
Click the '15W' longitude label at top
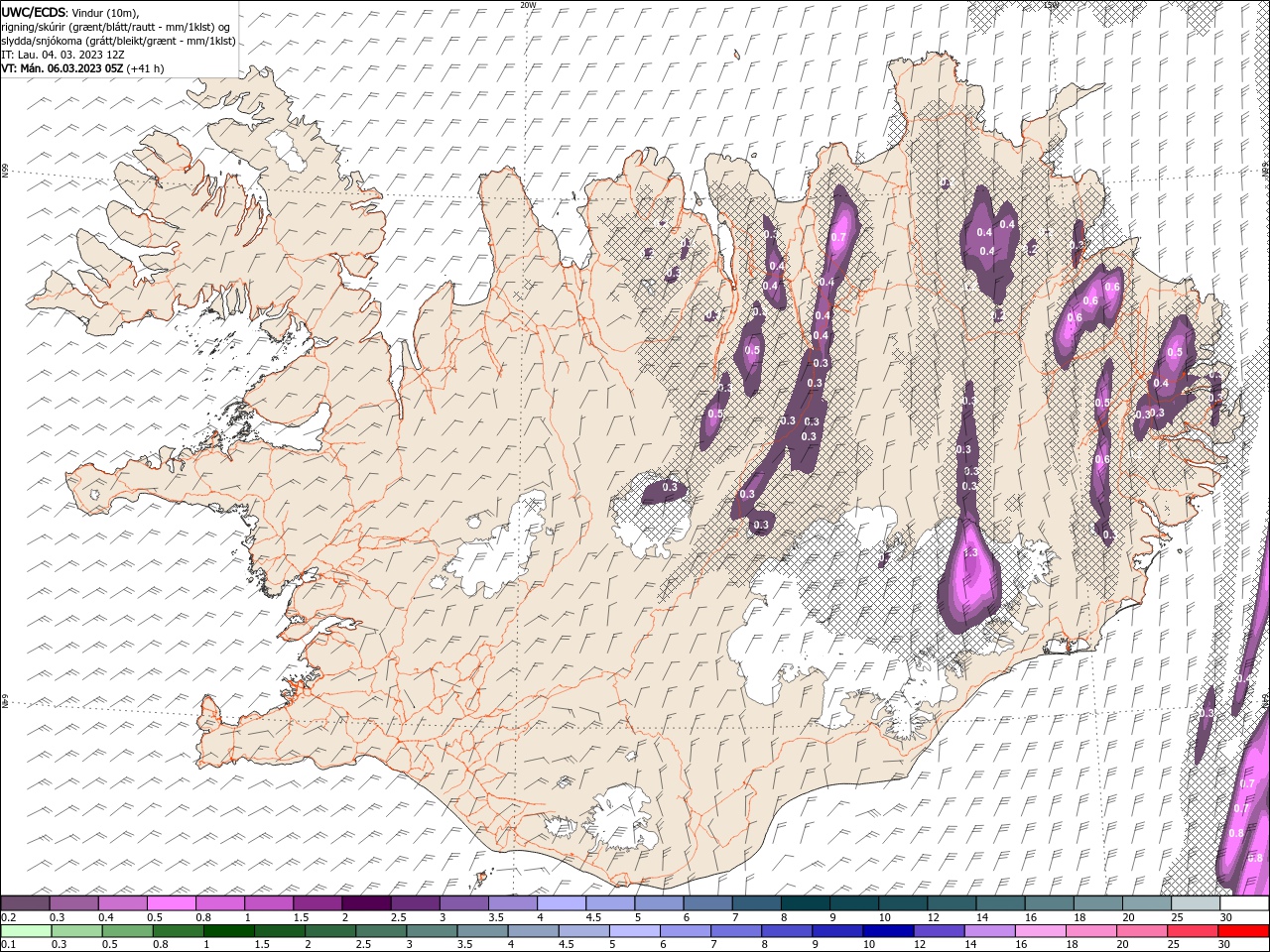click(1051, 5)
